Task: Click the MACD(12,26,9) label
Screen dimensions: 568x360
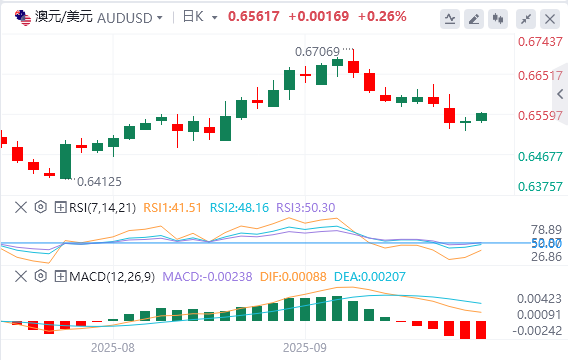Action: 112,277
